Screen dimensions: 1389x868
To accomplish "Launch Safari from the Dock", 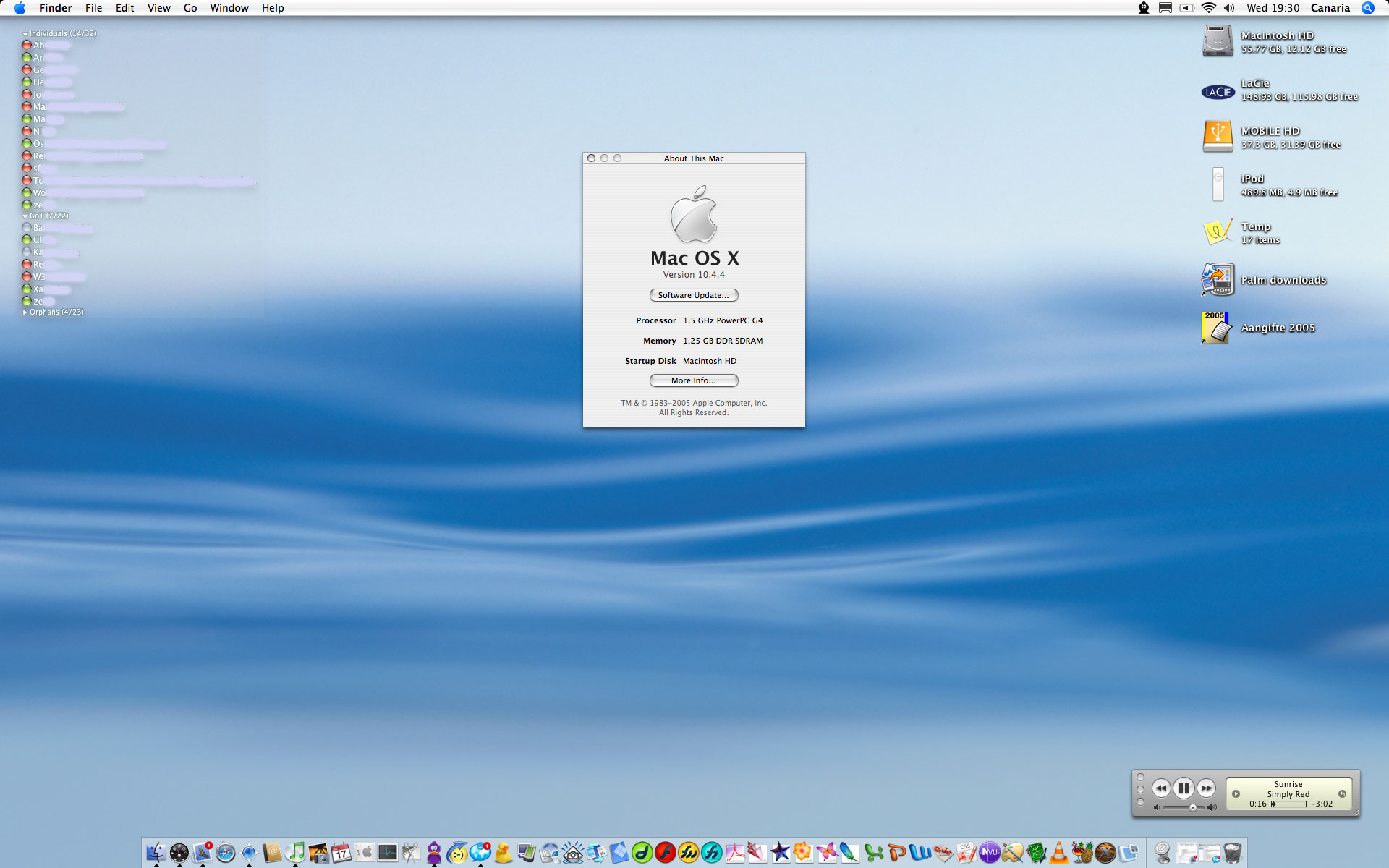I will [x=226, y=853].
